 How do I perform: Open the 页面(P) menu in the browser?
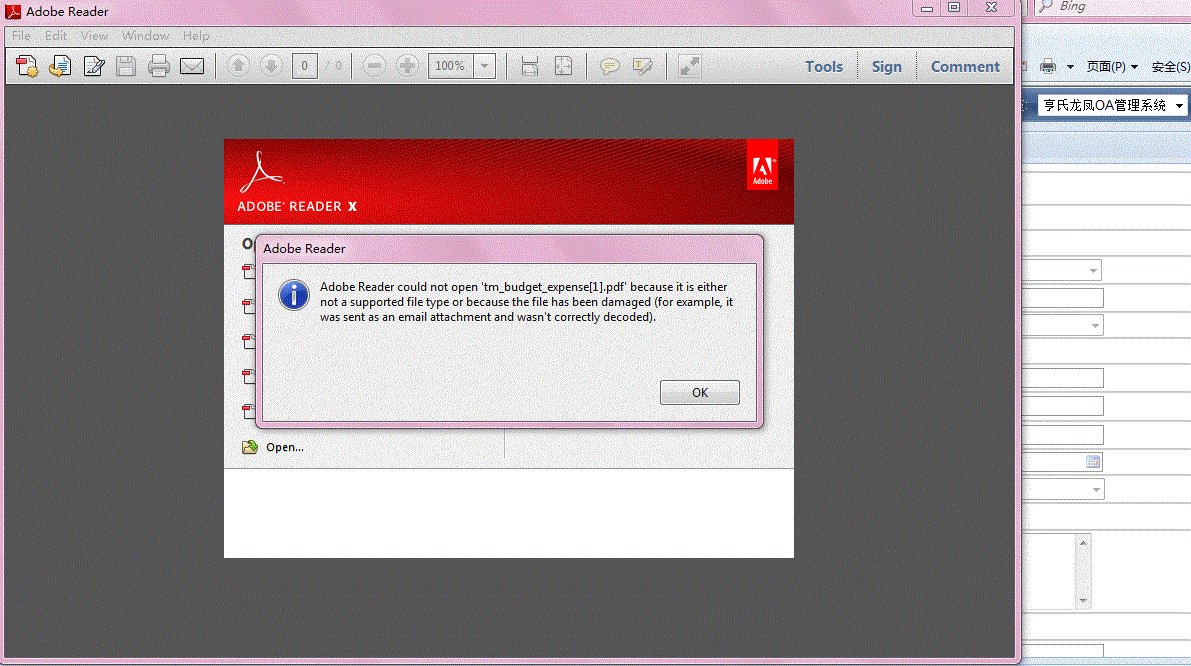[x=1112, y=67]
